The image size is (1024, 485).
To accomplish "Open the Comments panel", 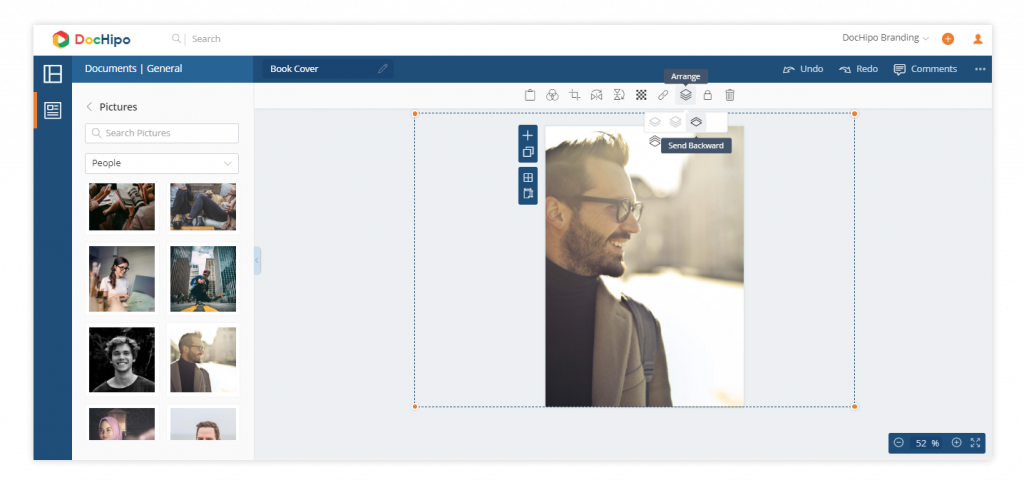I will pos(925,69).
